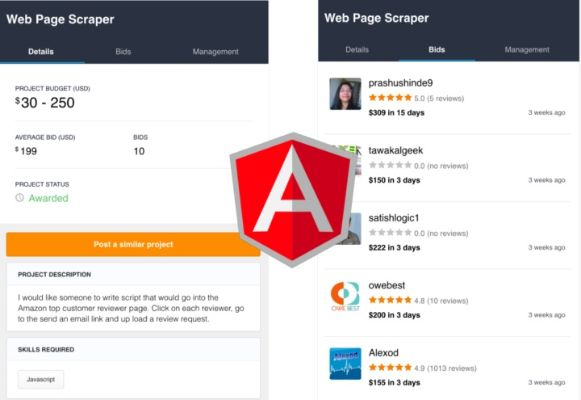Open the Management tab in left panel

215,51
